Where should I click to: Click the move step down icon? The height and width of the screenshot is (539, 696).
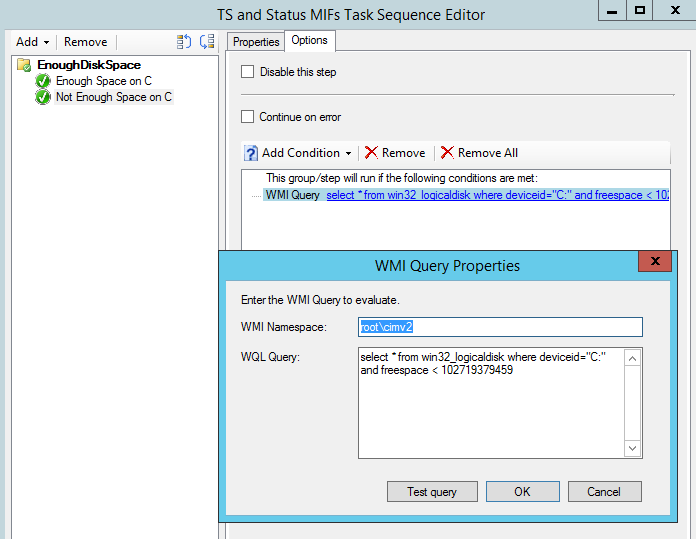pos(207,42)
